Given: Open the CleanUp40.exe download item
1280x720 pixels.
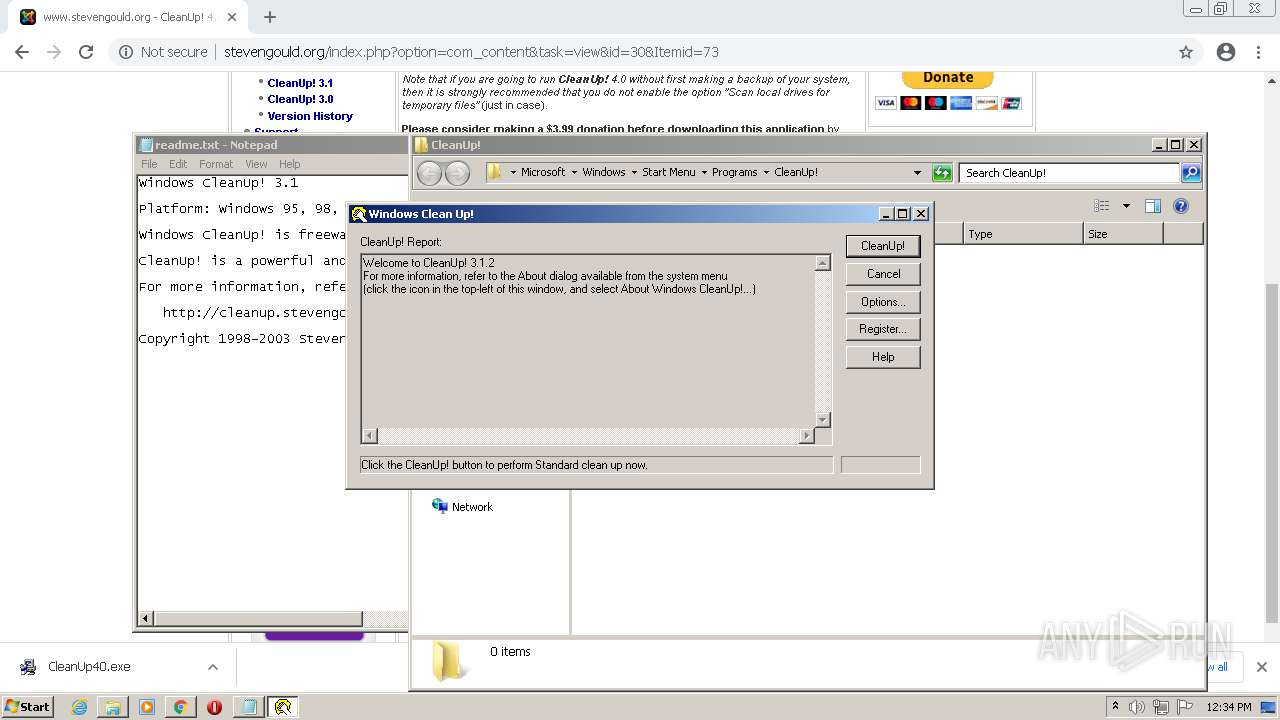Looking at the screenshot, I should point(89,667).
